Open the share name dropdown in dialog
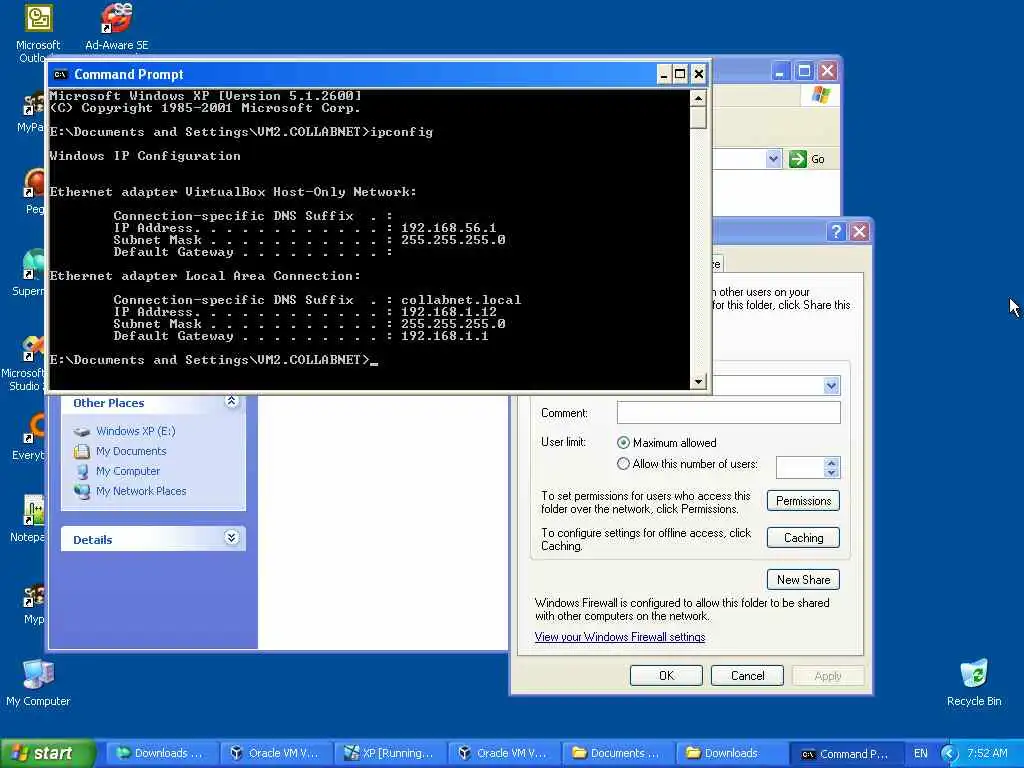 click(831, 385)
